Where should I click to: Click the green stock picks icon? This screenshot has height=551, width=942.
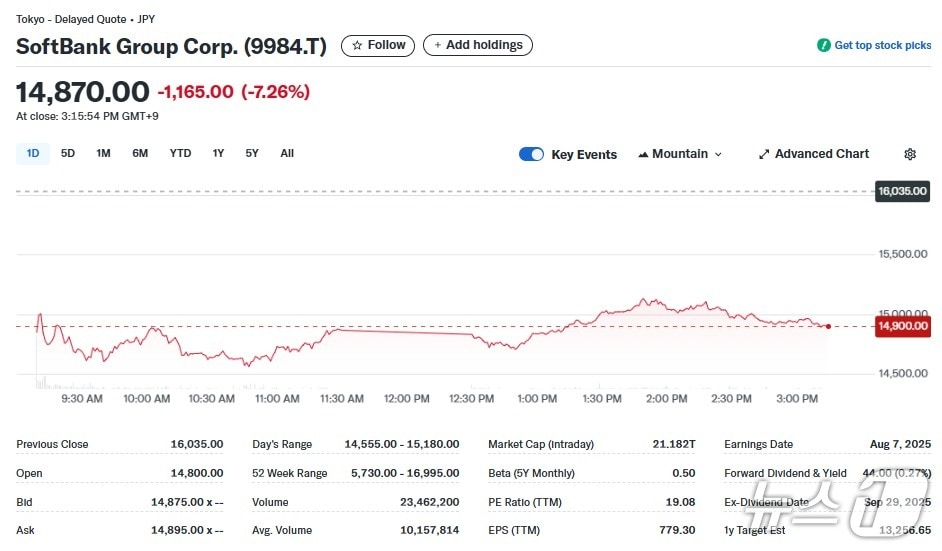click(824, 45)
